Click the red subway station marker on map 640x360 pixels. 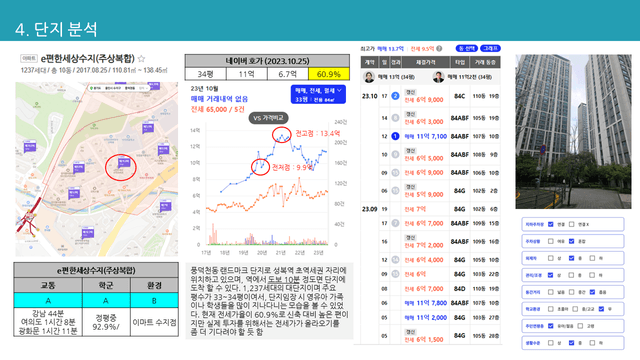(x=29, y=217)
